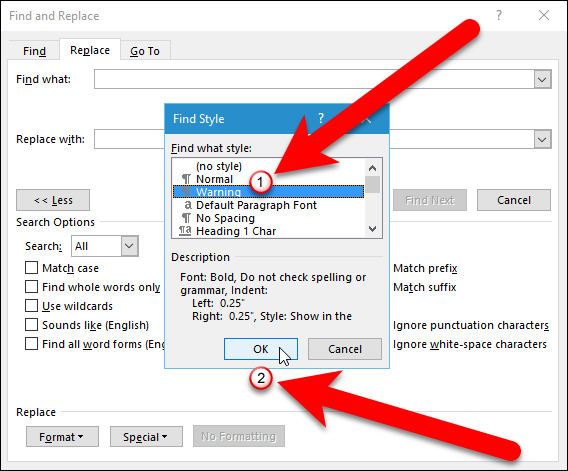Check Find whole words only
Screen dimensions: 568x471
(32, 287)
